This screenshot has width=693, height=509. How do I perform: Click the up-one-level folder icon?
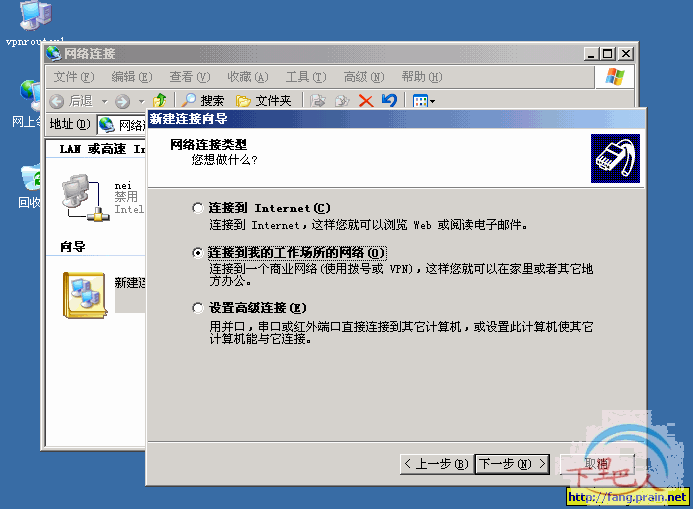(x=160, y=100)
